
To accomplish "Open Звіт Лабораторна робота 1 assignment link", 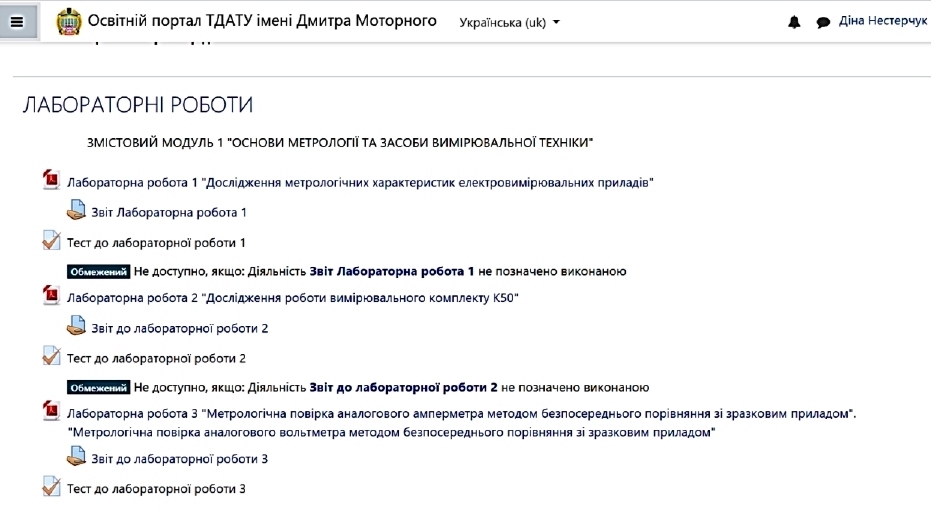I will click(x=169, y=212).
